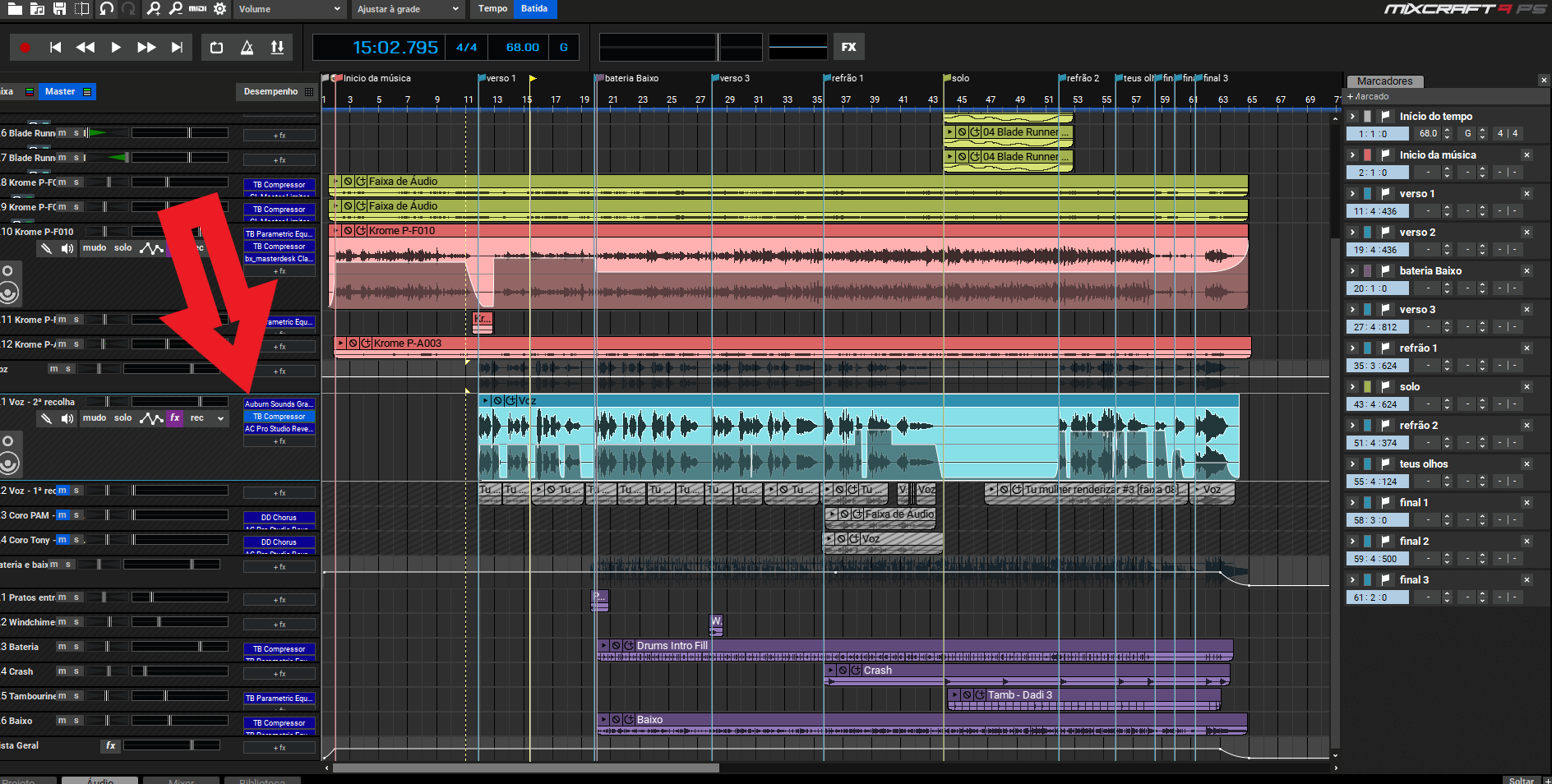Open preferences with the gear icon
This screenshot has width=1552, height=784.
tap(220, 9)
